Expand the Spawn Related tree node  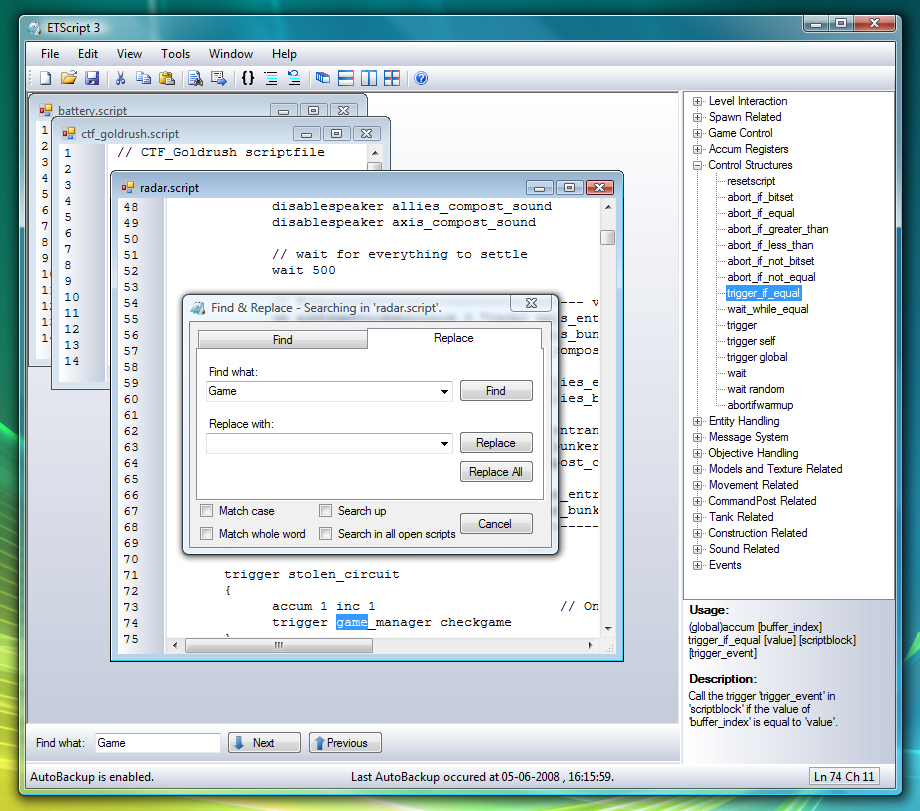[697, 117]
